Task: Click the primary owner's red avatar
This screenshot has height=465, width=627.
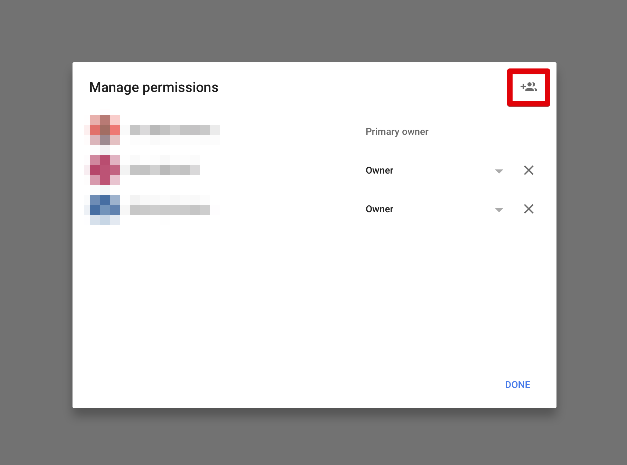Action: 105,130
